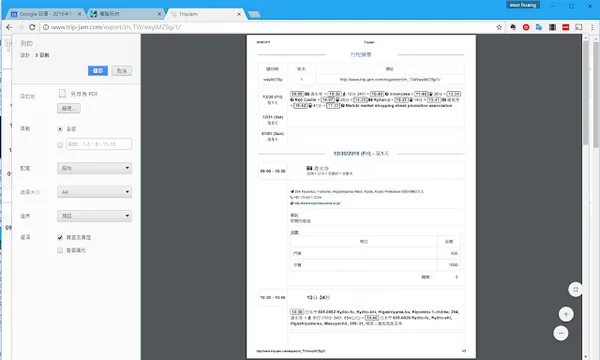600x360 pixels.
Task: Click the red Opera-style extension icon
Action: pyautogui.click(x=526, y=27)
